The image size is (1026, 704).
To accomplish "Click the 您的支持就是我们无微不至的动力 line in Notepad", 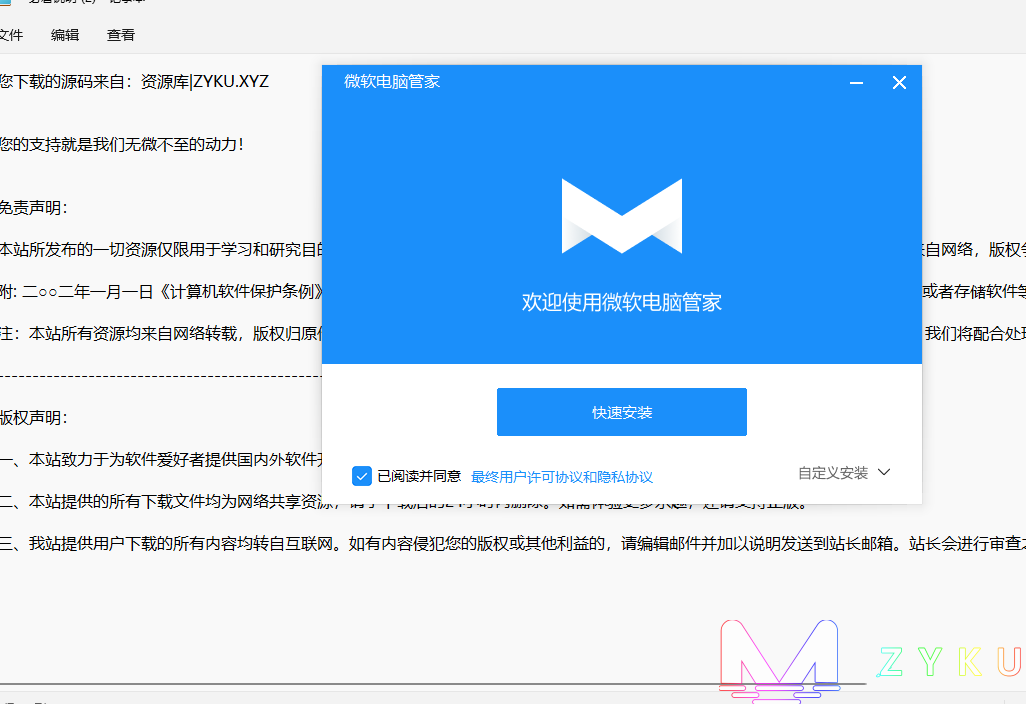I will pyautogui.click(x=122, y=145).
